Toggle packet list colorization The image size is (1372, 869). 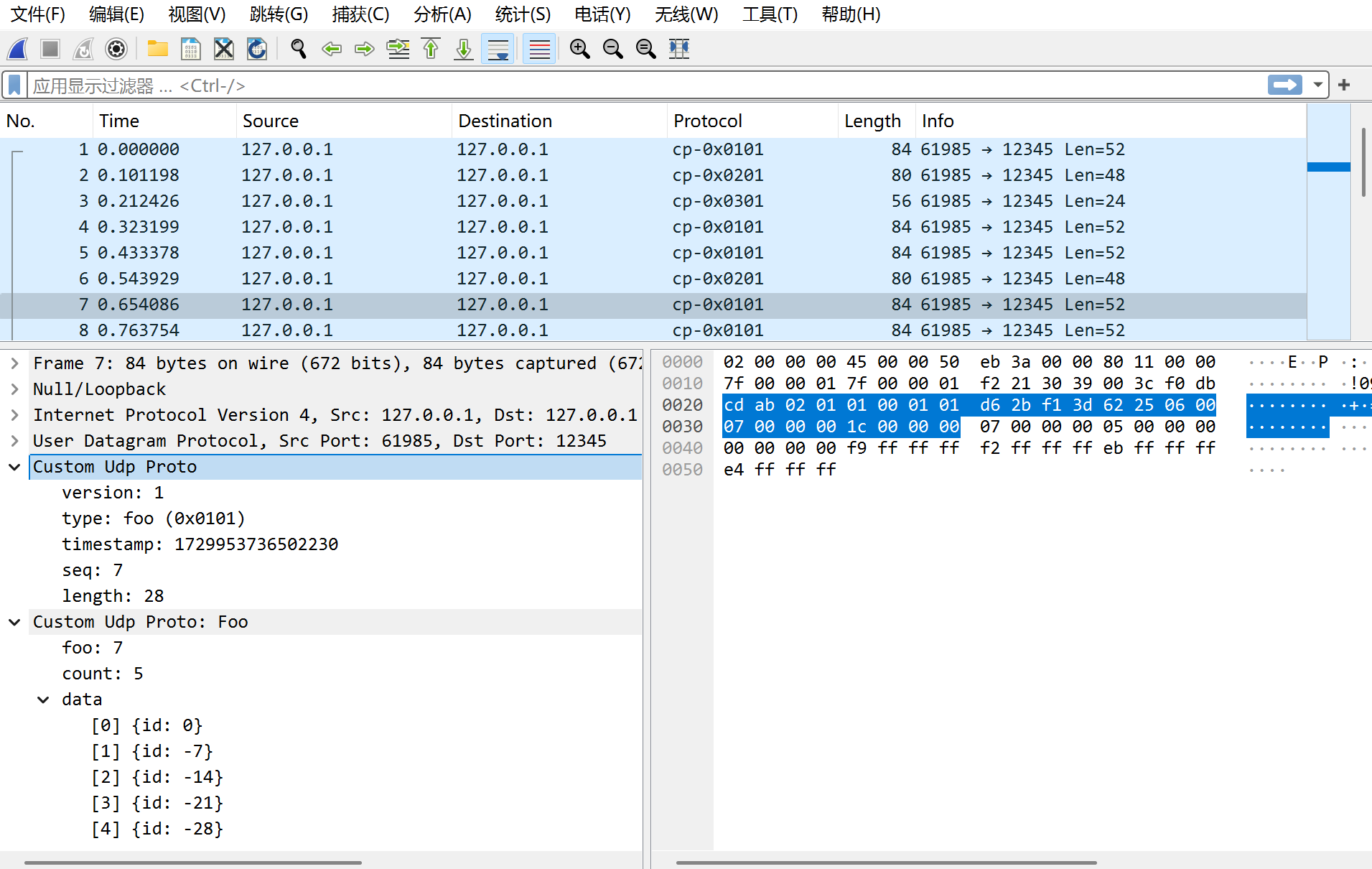539,49
